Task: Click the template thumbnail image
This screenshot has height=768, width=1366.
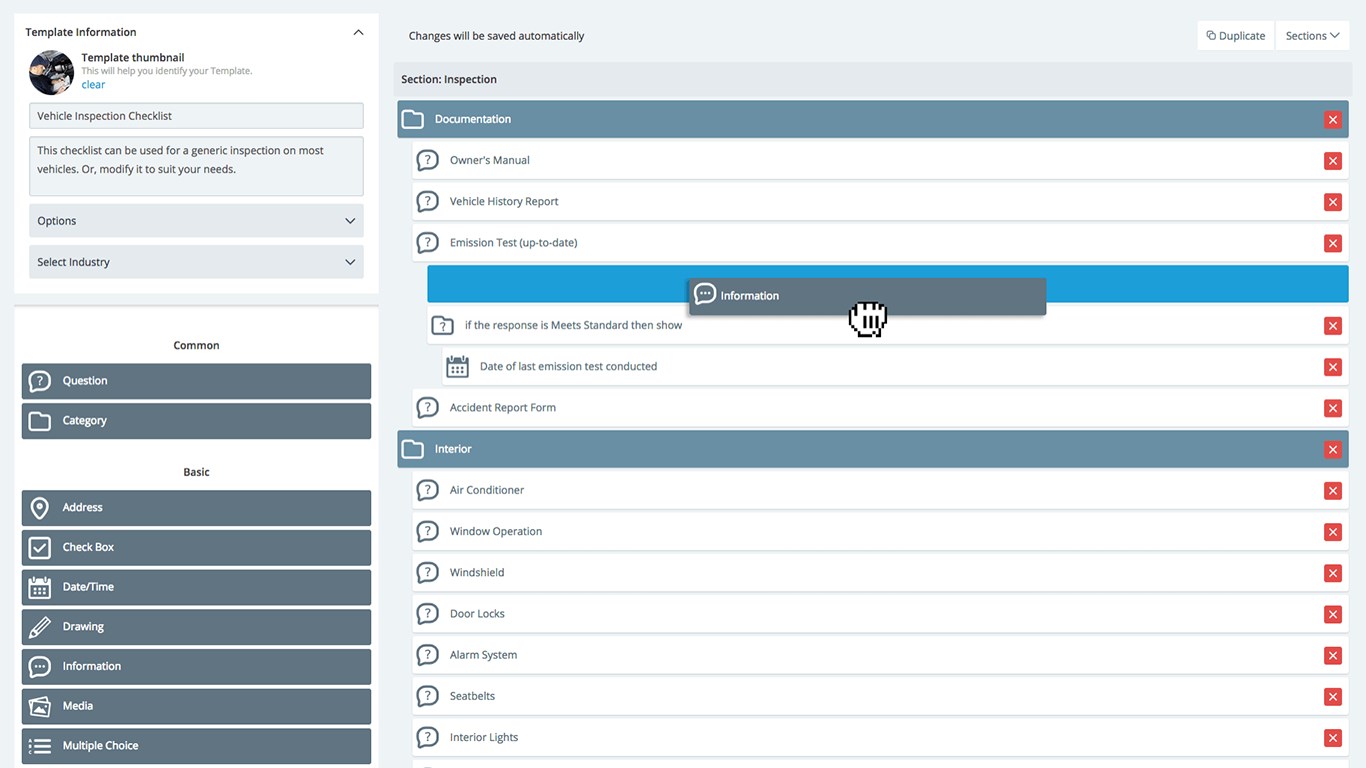Action: coord(52,72)
